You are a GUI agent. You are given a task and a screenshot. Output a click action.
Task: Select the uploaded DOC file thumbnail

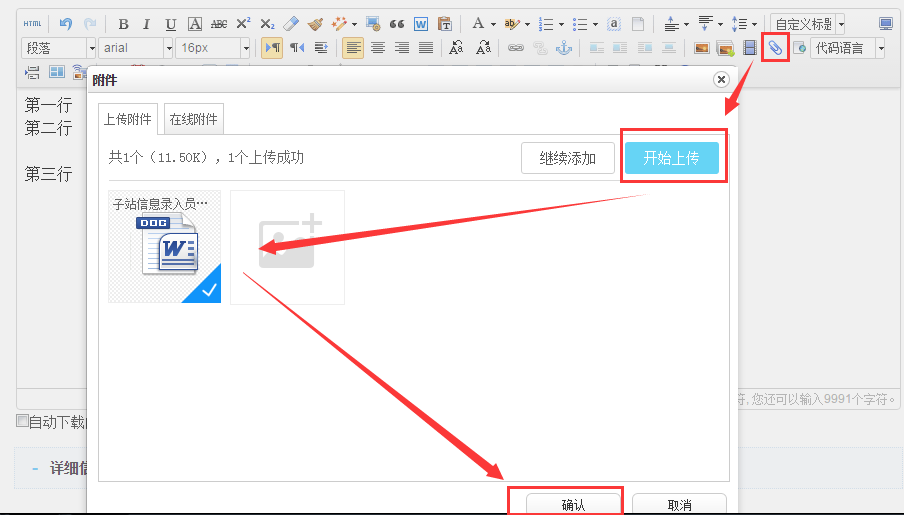165,247
